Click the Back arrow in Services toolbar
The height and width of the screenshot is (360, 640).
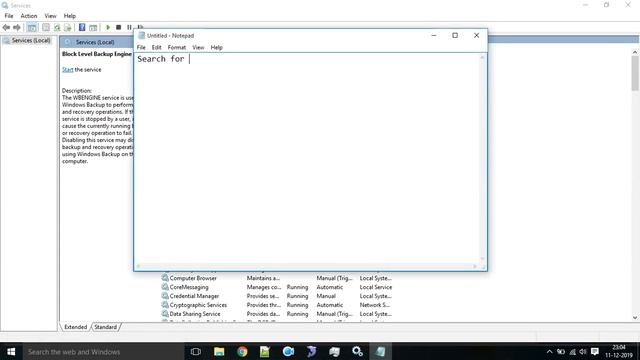(6, 27)
